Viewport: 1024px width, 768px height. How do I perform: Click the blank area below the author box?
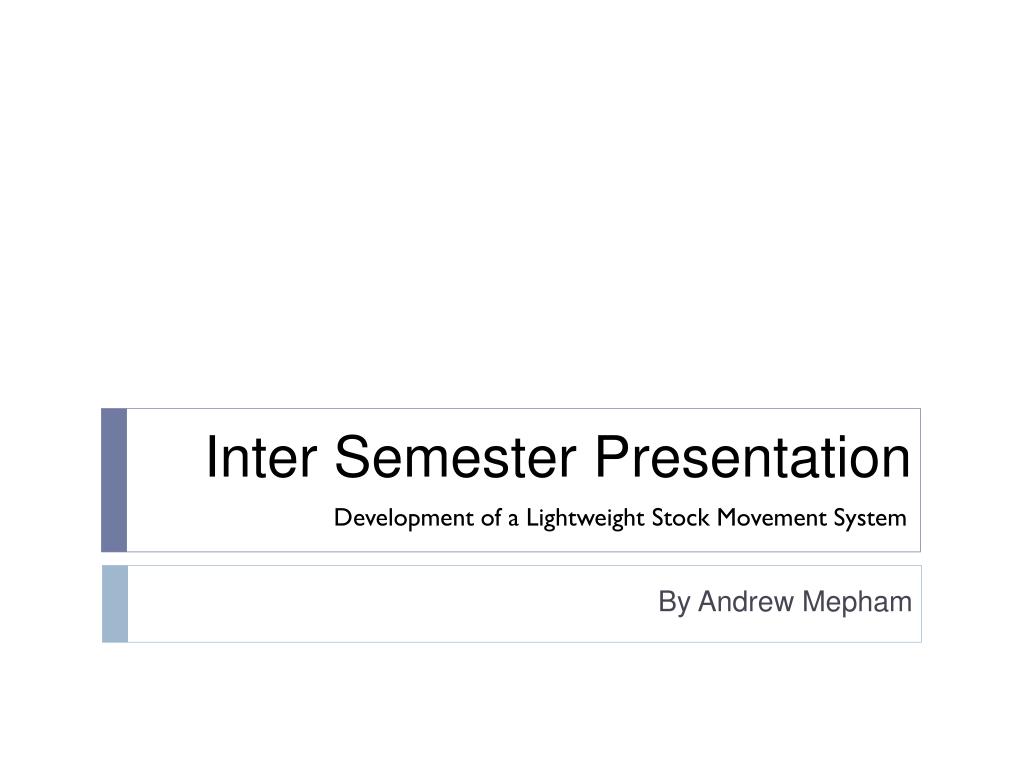[x=512, y=705]
